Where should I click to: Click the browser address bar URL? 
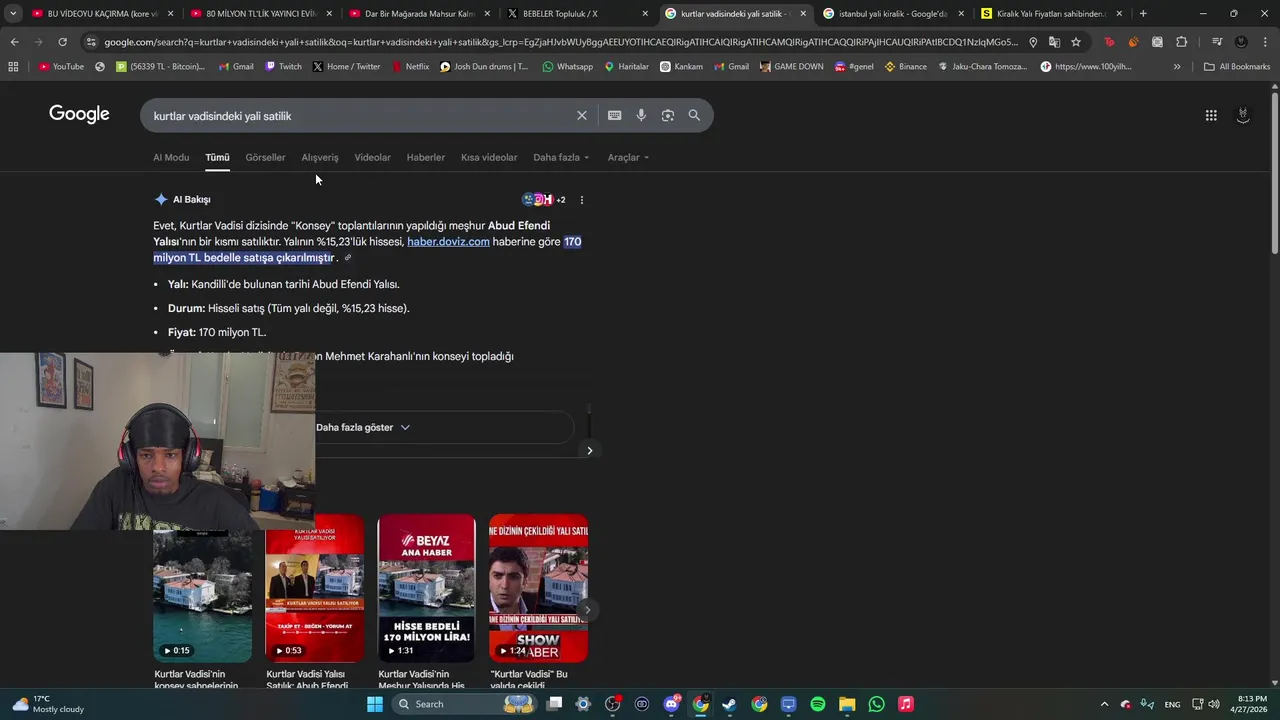pyautogui.click(x=559, y=42)
